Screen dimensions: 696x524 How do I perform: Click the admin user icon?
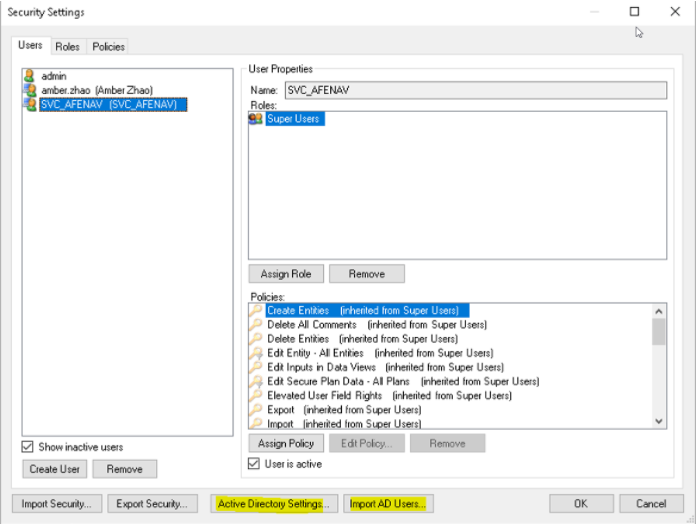point(30,76)
